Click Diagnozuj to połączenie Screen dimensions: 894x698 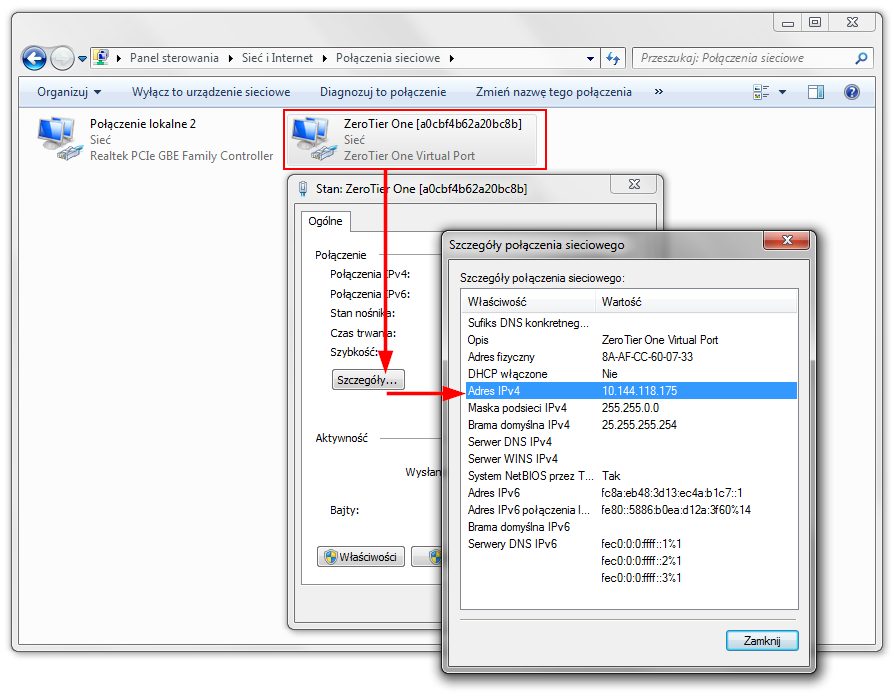[x=383, y=92]
